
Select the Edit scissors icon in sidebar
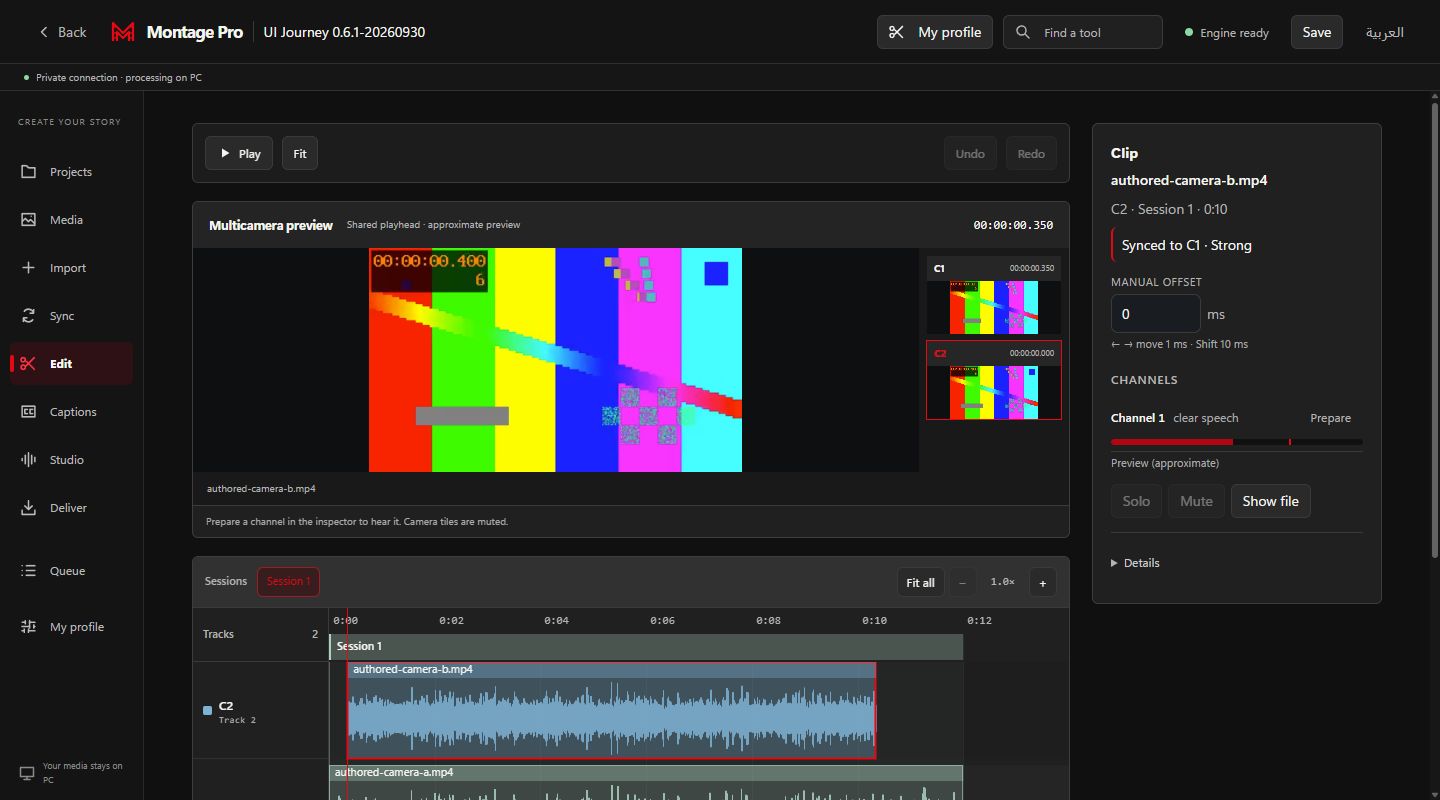pyautogui.click(x=28, y=364)
